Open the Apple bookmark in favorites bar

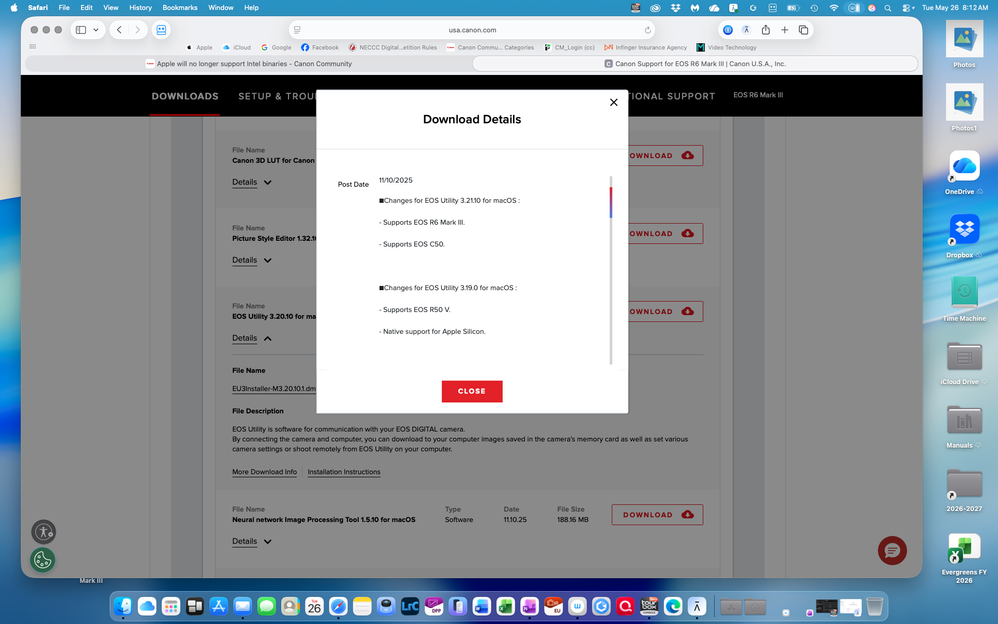click(x=199, y=47)
